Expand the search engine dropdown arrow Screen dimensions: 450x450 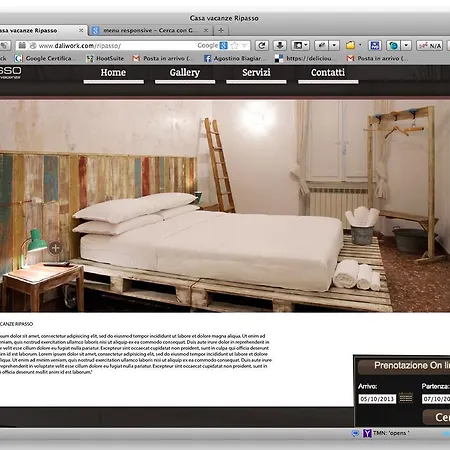click(245, 45)
